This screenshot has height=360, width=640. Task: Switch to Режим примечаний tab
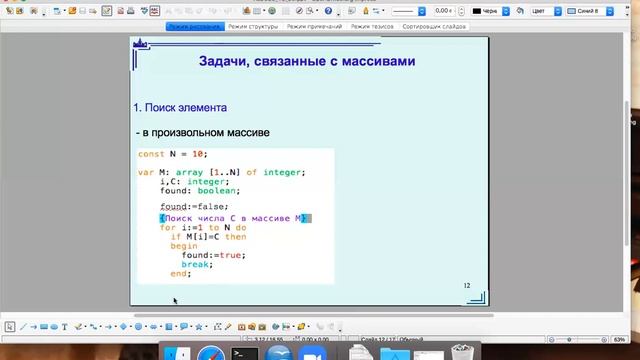314,27
